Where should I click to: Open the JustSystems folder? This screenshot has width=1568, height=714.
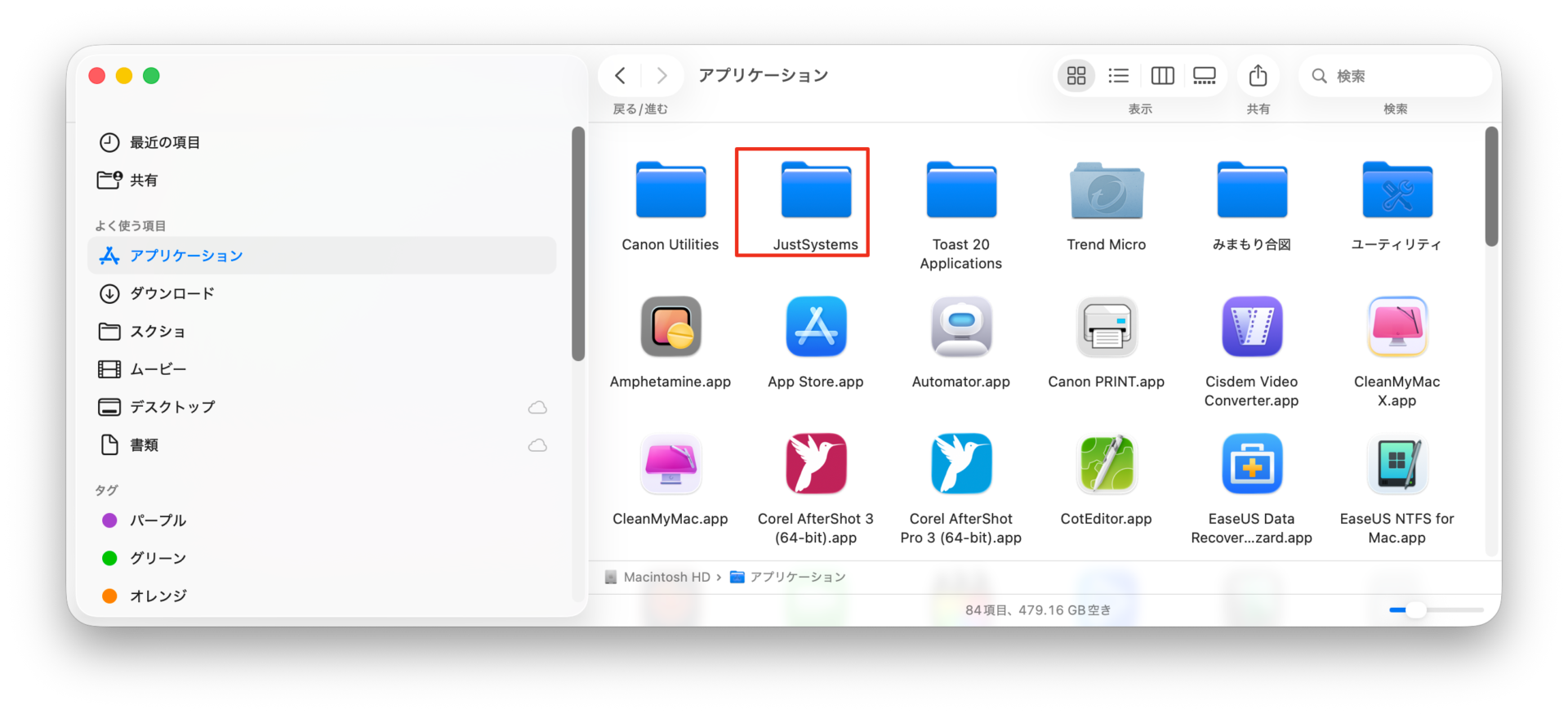point(815,191)
